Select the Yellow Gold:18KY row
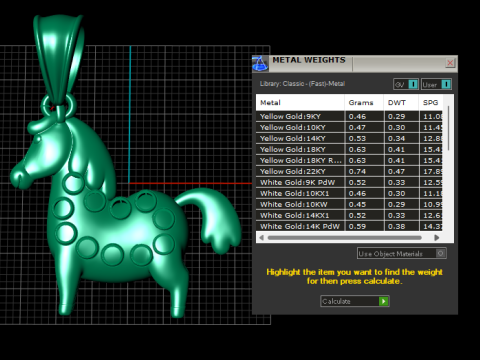The width and height of the screenshot is (480, 360). pyautogui.click(x=349, y=149)
